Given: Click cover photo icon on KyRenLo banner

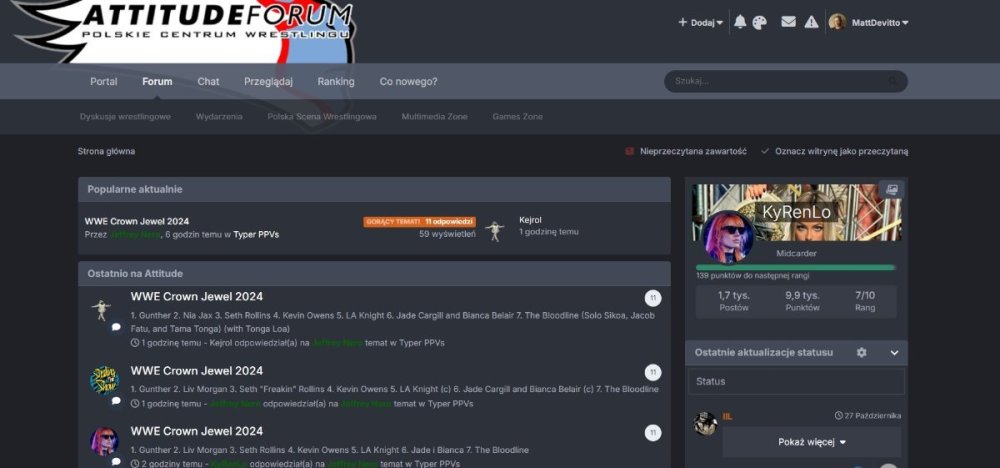Looking at the screenshot, I should pyautogui.click(x=891, y=189).
